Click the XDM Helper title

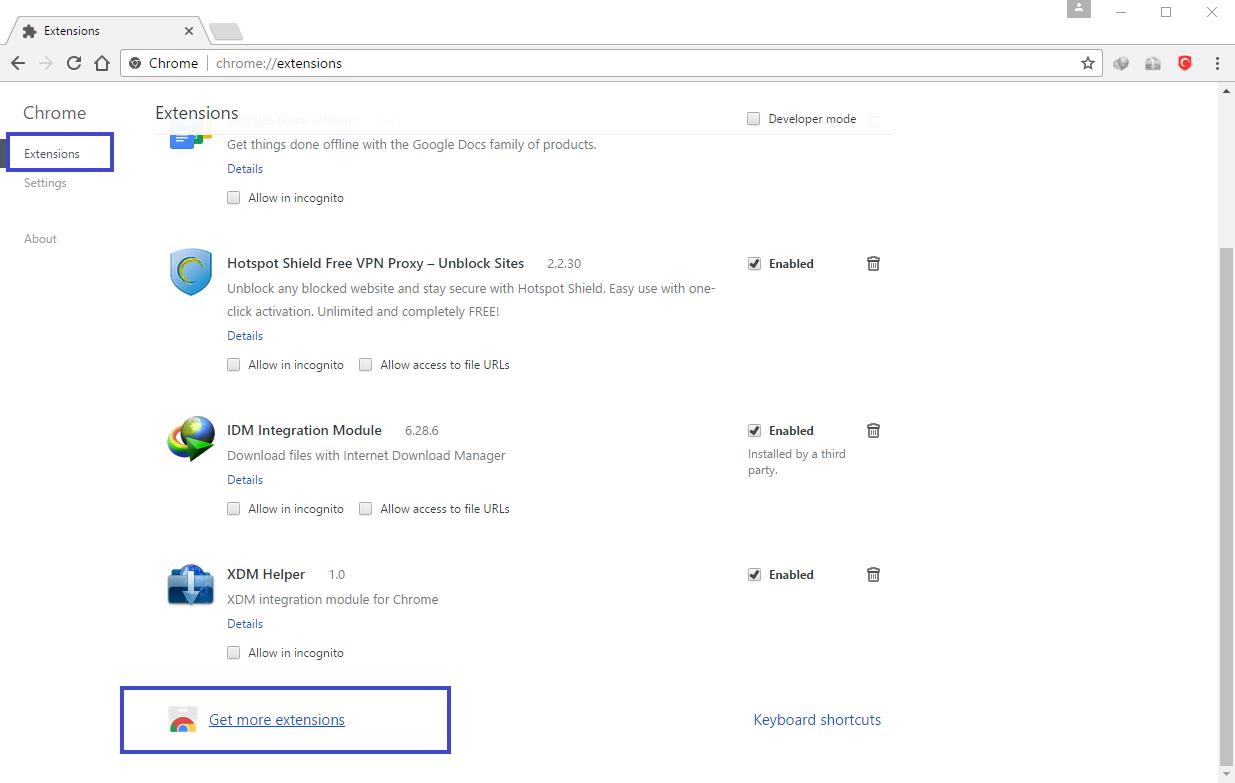click(x=266, y=574)
